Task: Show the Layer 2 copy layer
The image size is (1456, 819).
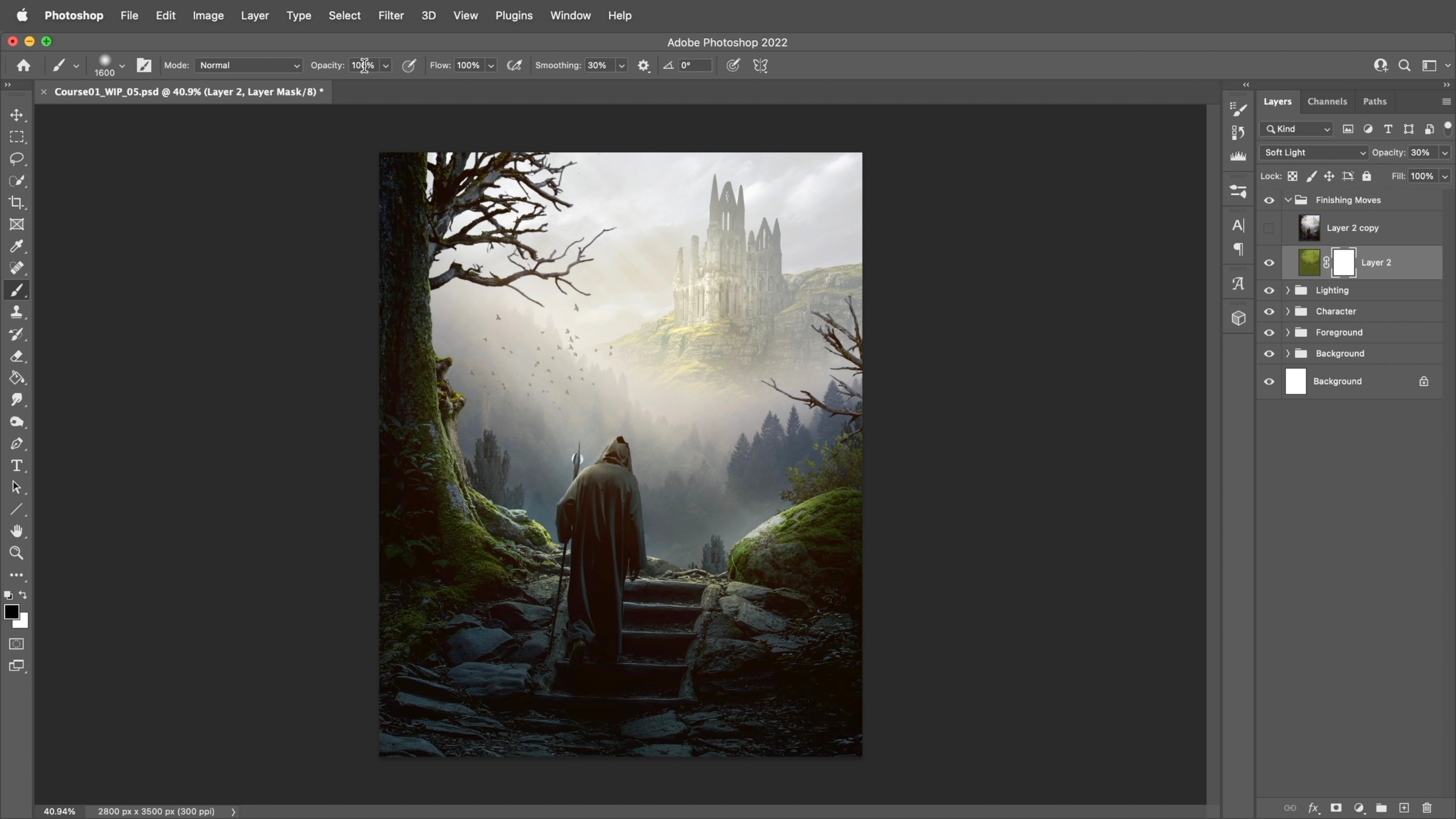Action: click(x=1269, y=228)
